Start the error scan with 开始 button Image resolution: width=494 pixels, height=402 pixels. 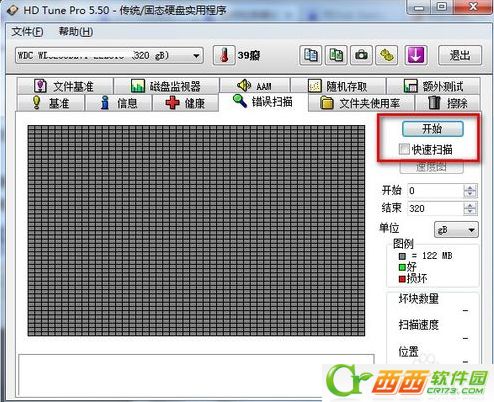tap(432, 129)
